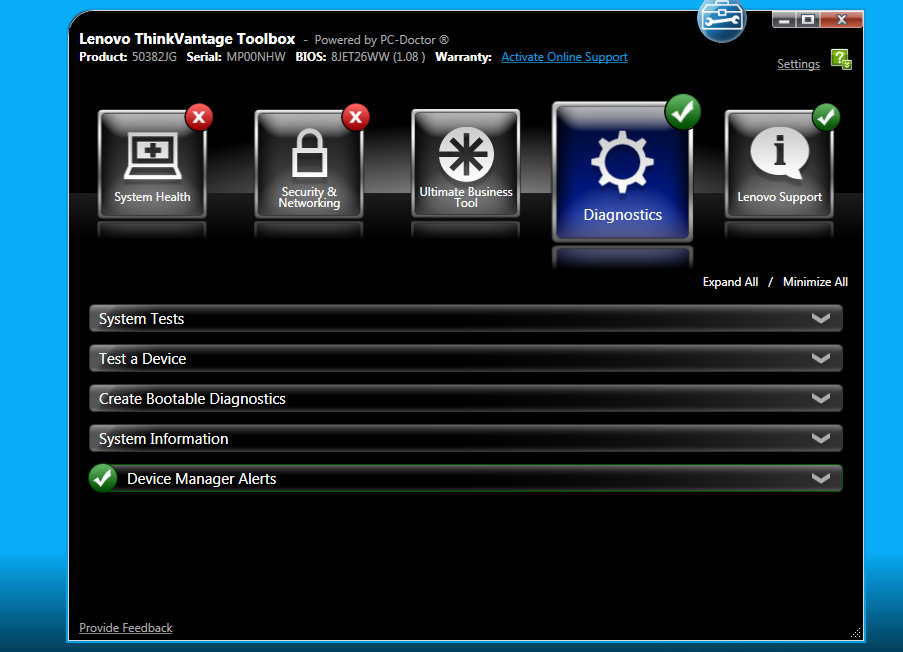Open the Lenovo Support tile
Screen dimensions: 903x652
coord(779,164)
